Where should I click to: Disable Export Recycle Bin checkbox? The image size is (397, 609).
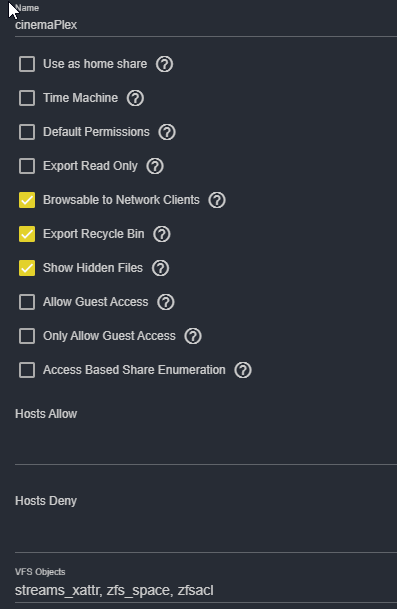tap(27, 234)
